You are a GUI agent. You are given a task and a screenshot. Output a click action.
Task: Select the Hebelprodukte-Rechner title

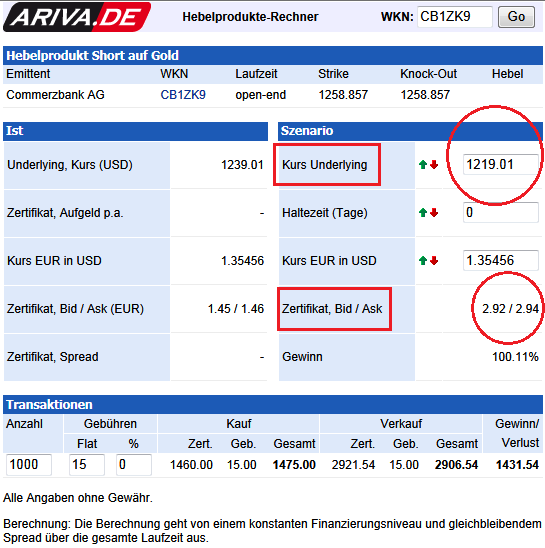coord(250,17)
